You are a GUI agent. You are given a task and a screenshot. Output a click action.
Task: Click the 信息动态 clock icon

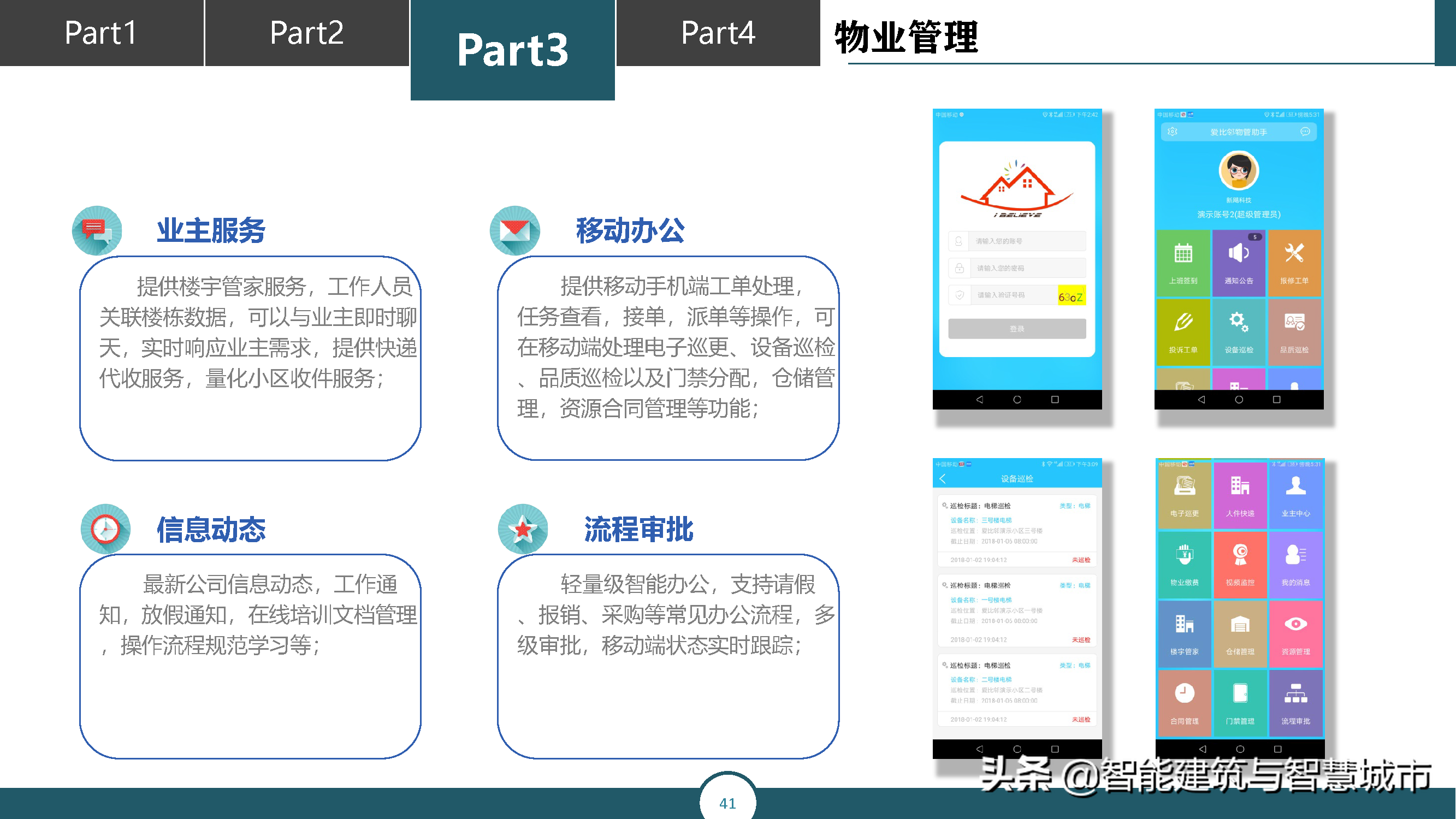coord(106,529)
